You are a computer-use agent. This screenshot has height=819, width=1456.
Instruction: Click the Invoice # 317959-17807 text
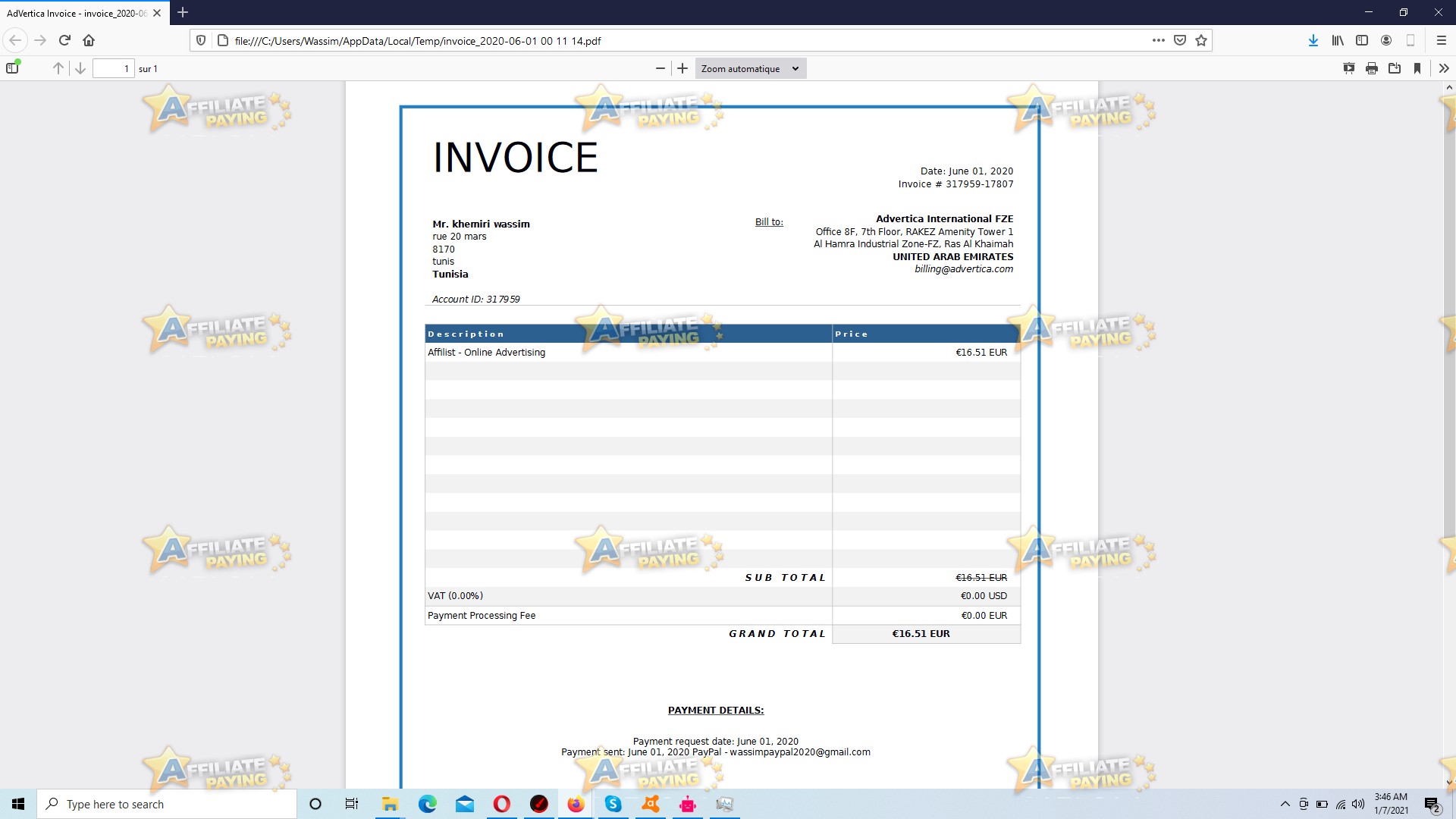coord(955,184)
